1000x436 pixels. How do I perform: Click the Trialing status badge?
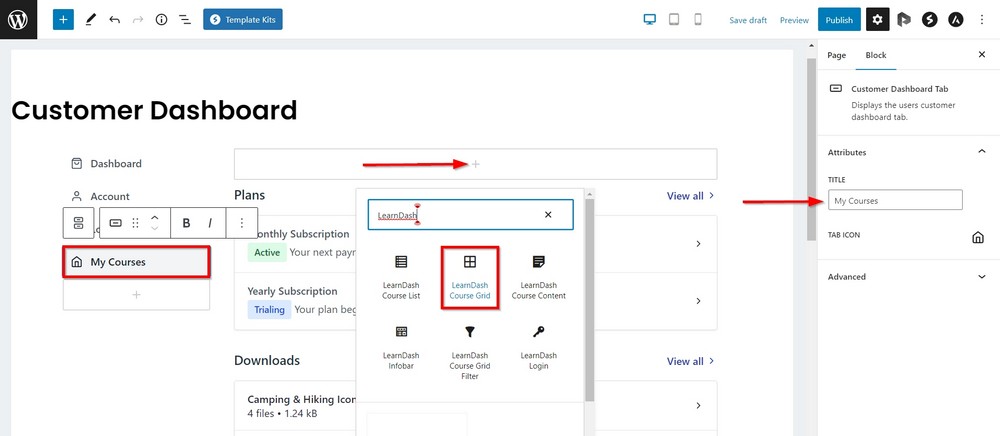click(x=269, y=310)
